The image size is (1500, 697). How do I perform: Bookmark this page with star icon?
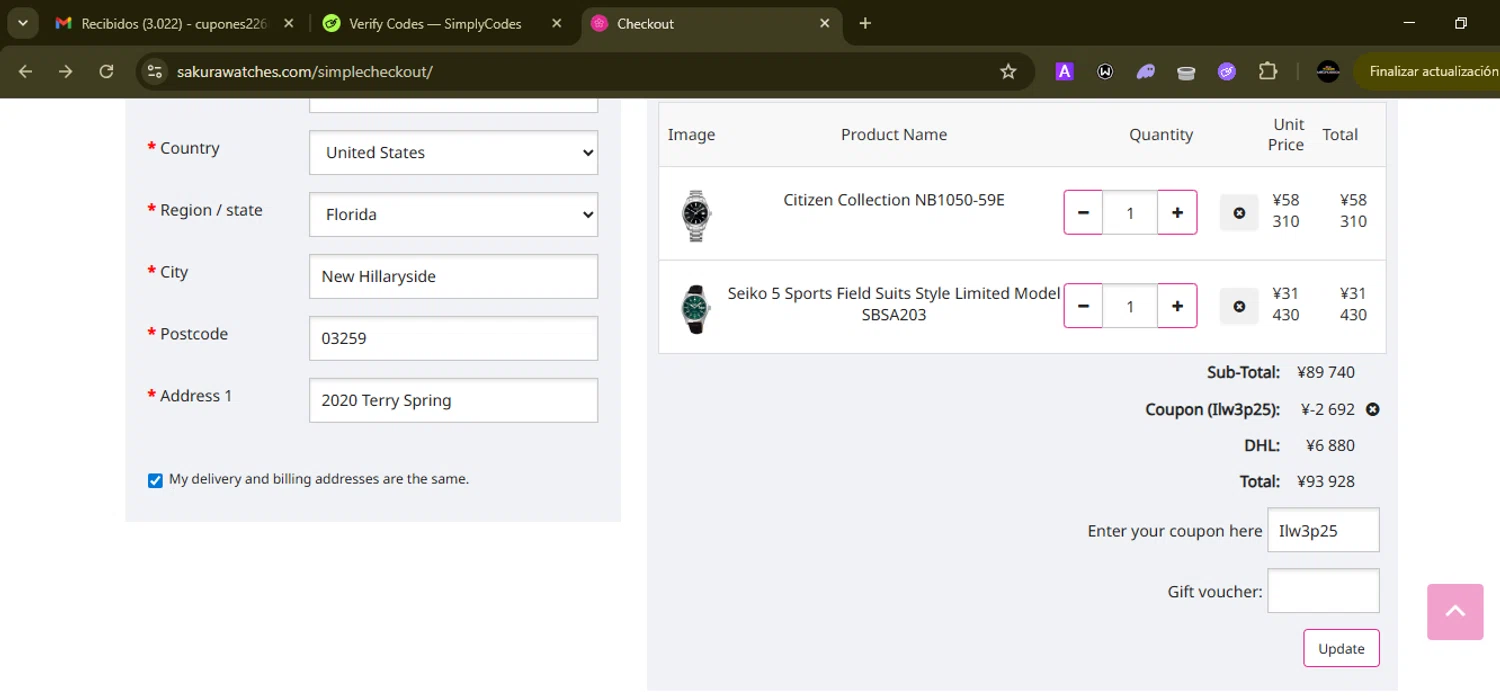[1008, 71]
